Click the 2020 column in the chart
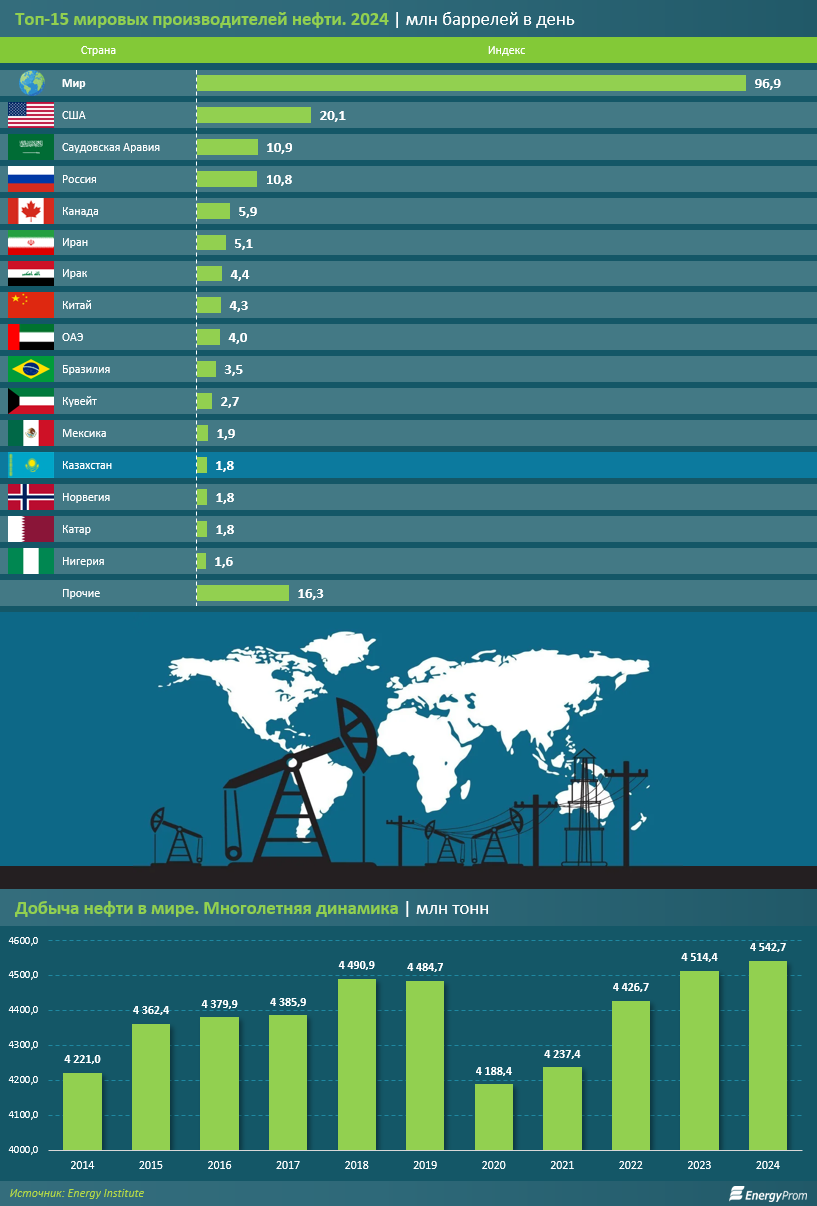This screenshot has height=1206, width=817. [494, 1117]
